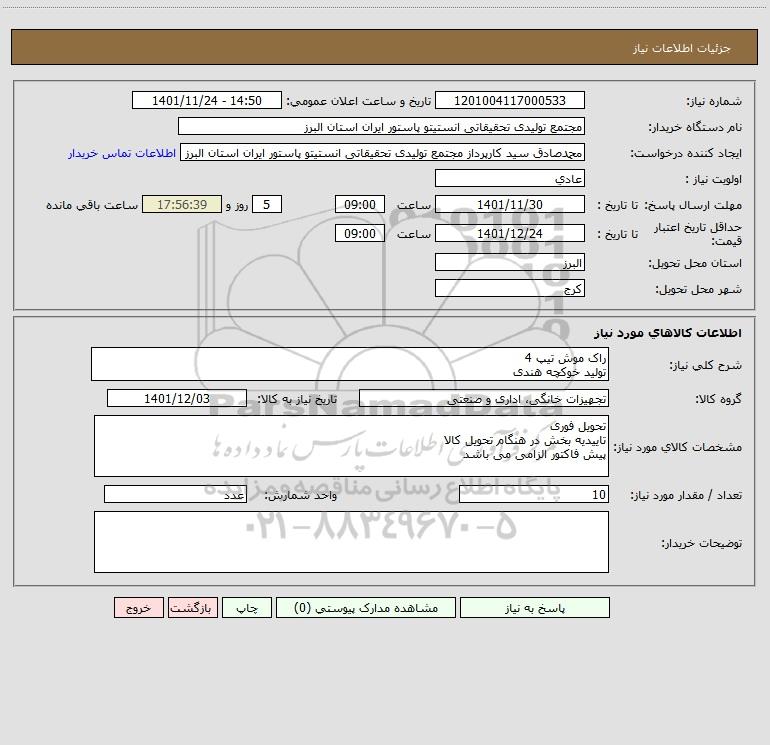Click the استان محل تحویل label
This screenshot has height=745, width=770.
point(695,264)
